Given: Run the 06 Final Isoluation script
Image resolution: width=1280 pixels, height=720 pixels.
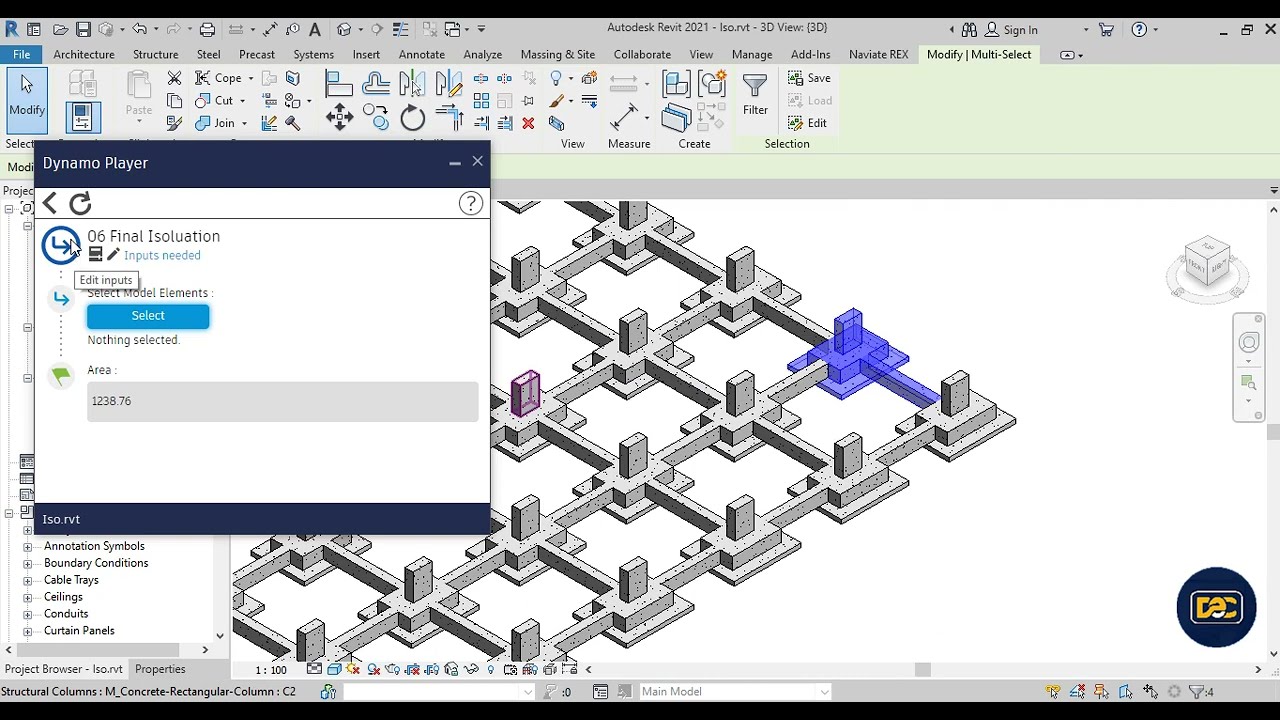Looking at the screenshot, I should (x=60, y=245).
